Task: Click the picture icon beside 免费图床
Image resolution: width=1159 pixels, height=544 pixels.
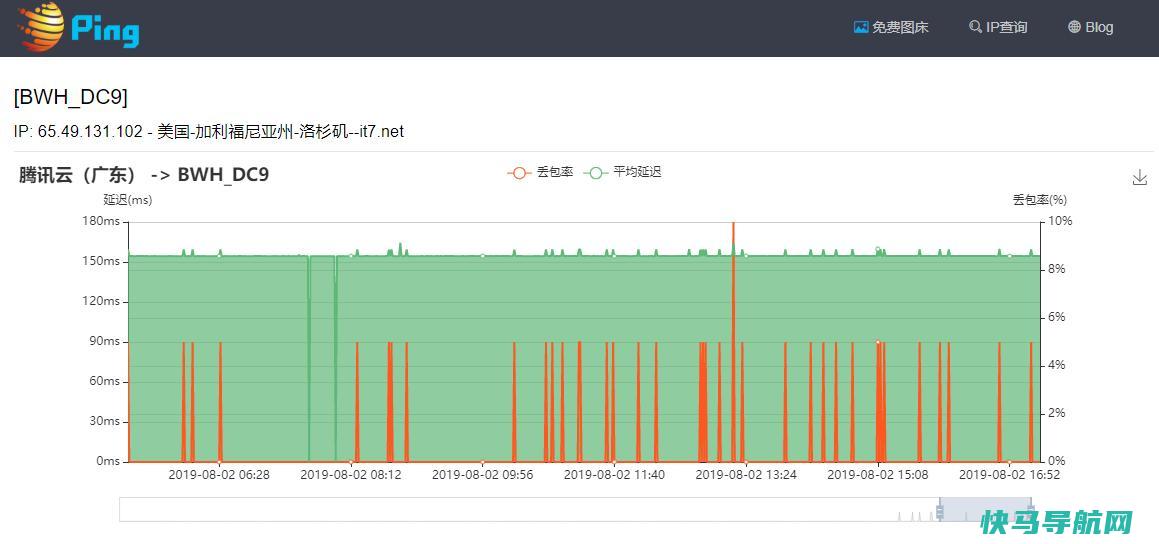Action: tap(860, 27)
